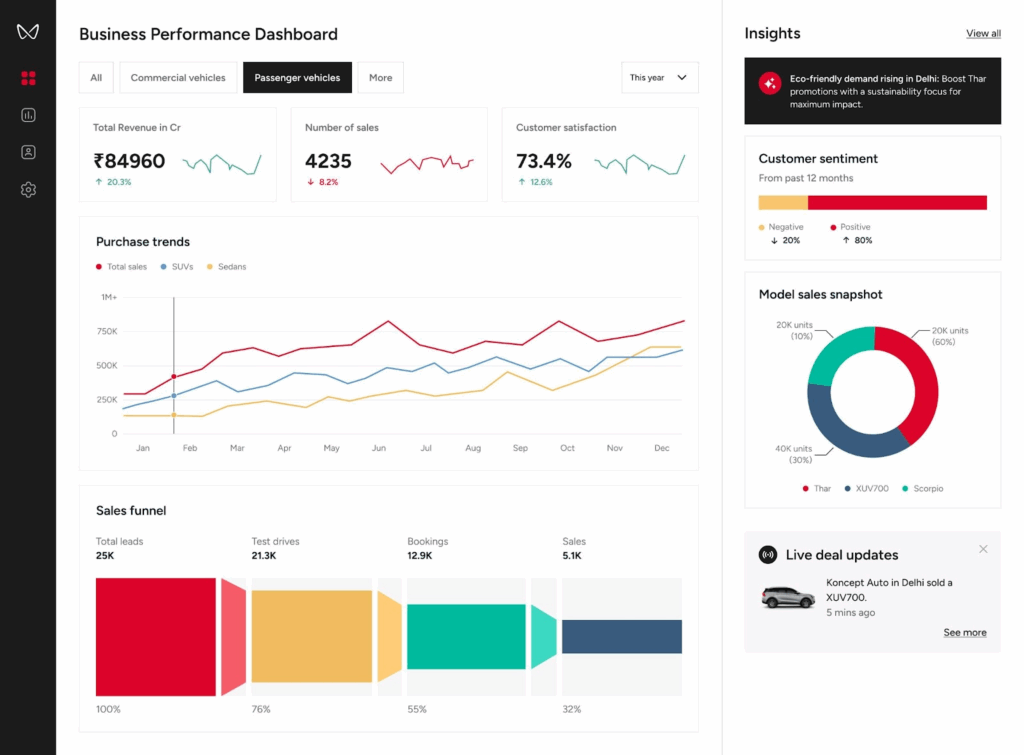
Task: Dismiss the Live deal updates card
Action: pyautogui.click(x=983, y=548)
